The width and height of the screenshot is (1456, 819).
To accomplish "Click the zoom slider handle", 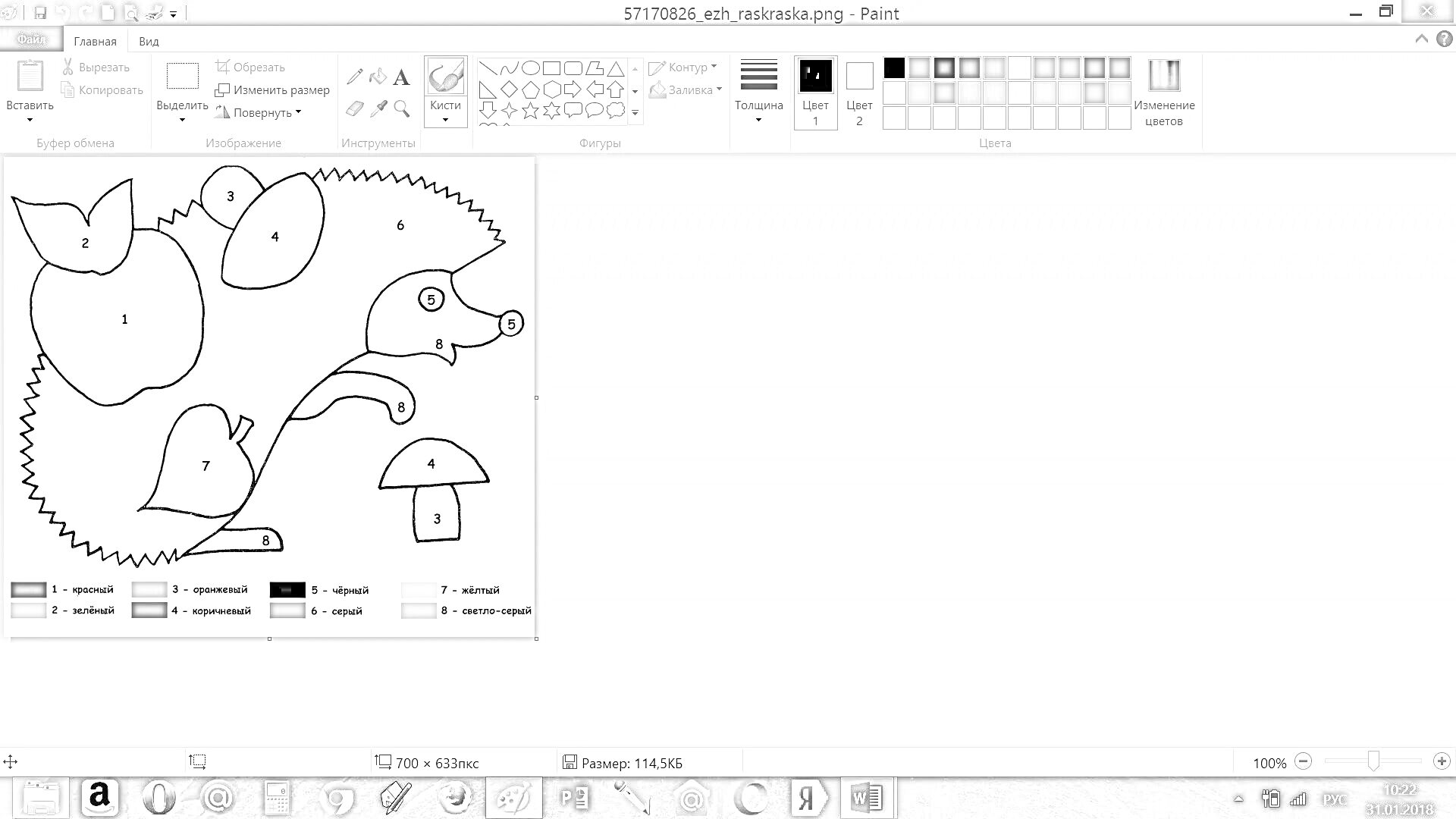I will tap(1373, 761).
